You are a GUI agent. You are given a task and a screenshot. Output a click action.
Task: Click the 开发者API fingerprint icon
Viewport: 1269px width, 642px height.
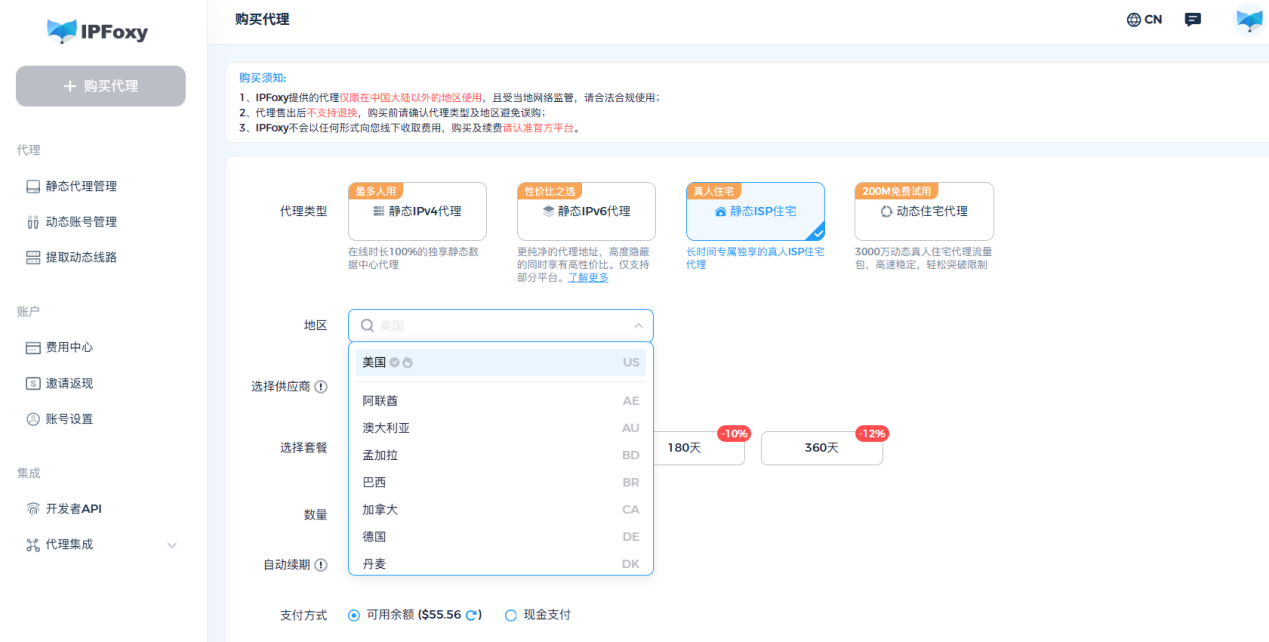(33, 508)
